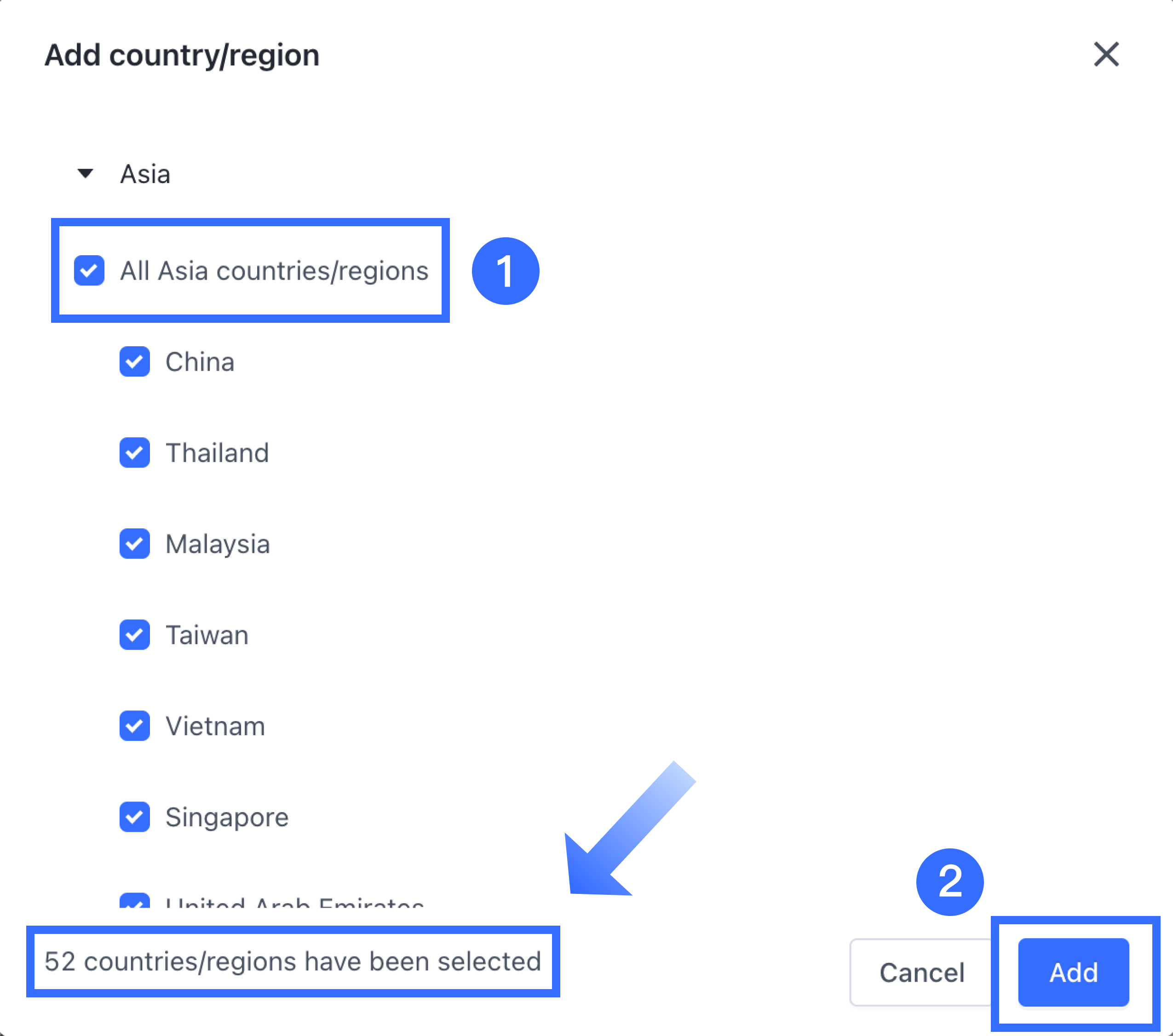This screenshot has width=1173, height=1036.
Task: Uncheck the China checkbox
Action: [135, 361]
